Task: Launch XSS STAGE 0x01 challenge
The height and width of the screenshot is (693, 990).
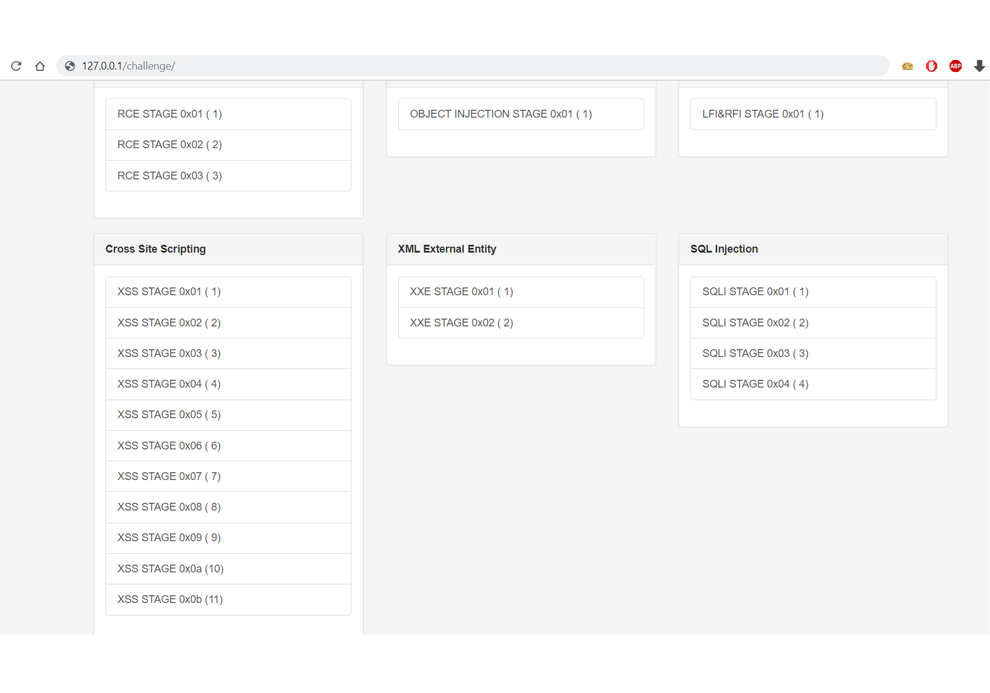Action: point(228,292)
